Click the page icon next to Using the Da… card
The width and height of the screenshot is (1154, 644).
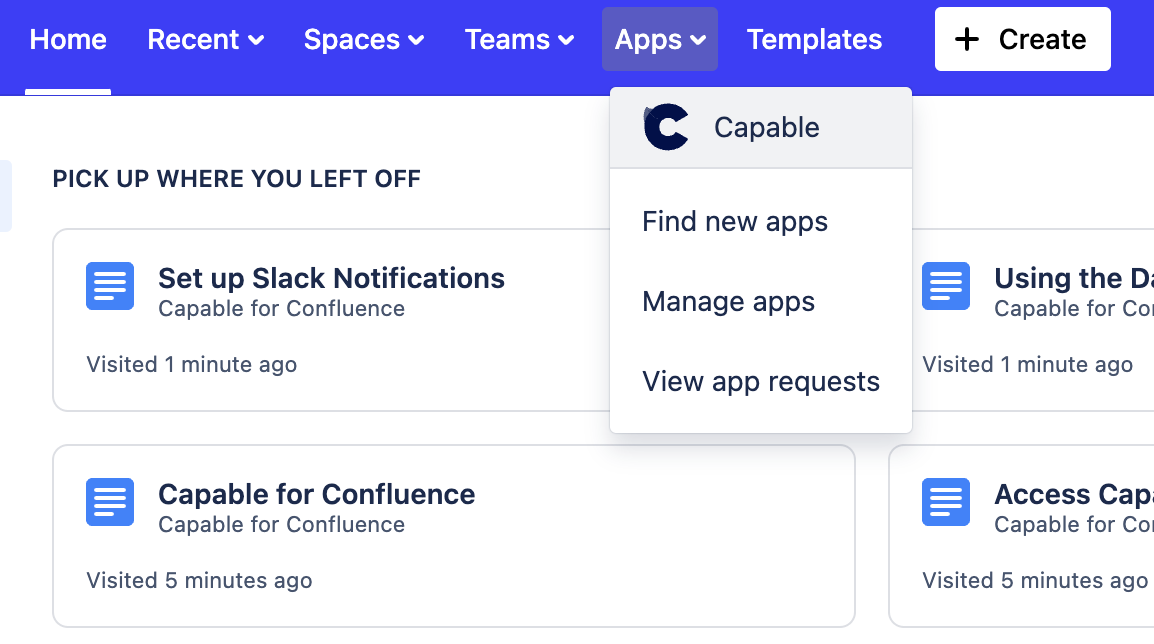(945, 286)
